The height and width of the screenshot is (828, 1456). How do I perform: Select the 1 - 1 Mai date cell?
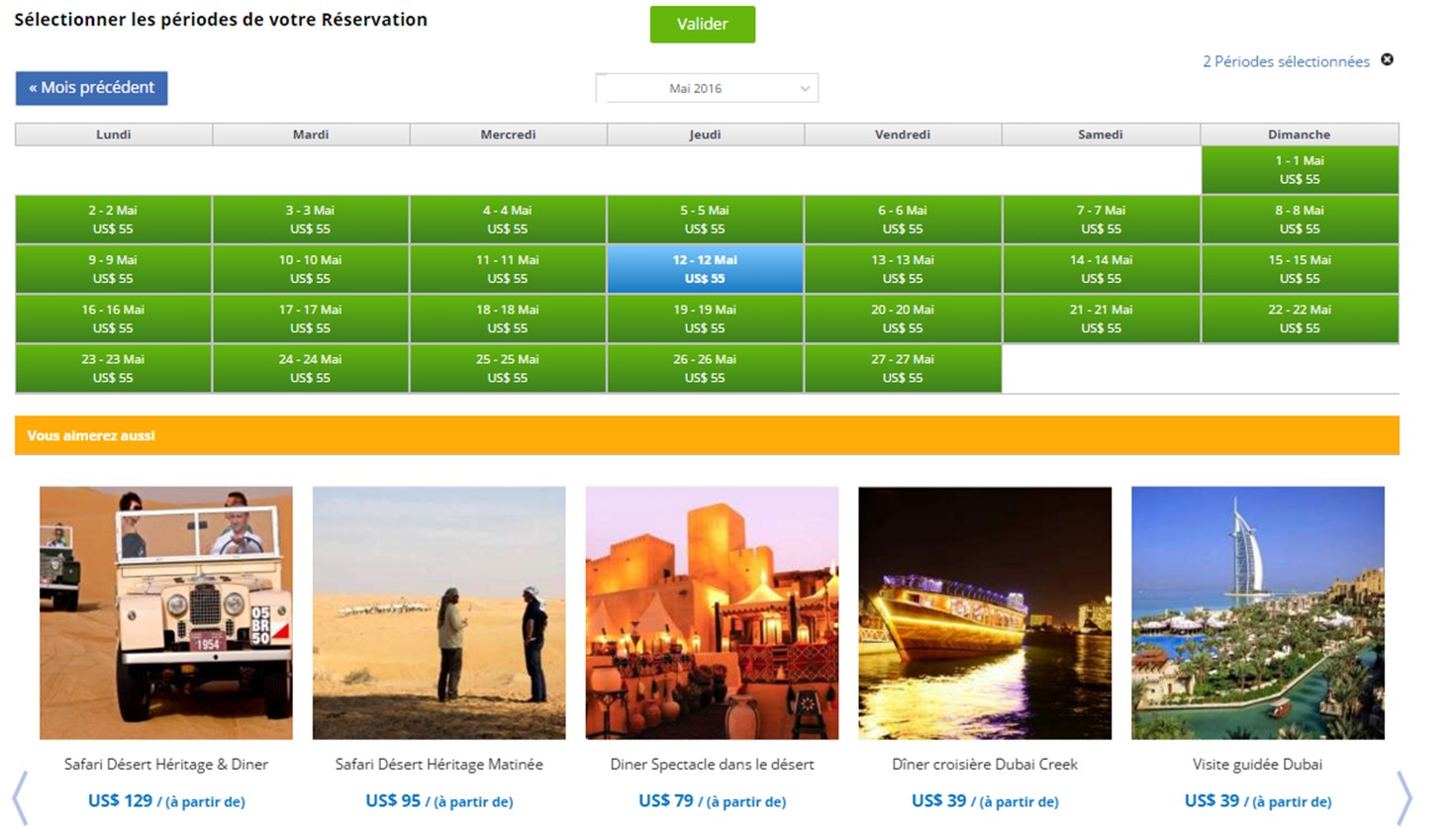[x=1300, y=170]
